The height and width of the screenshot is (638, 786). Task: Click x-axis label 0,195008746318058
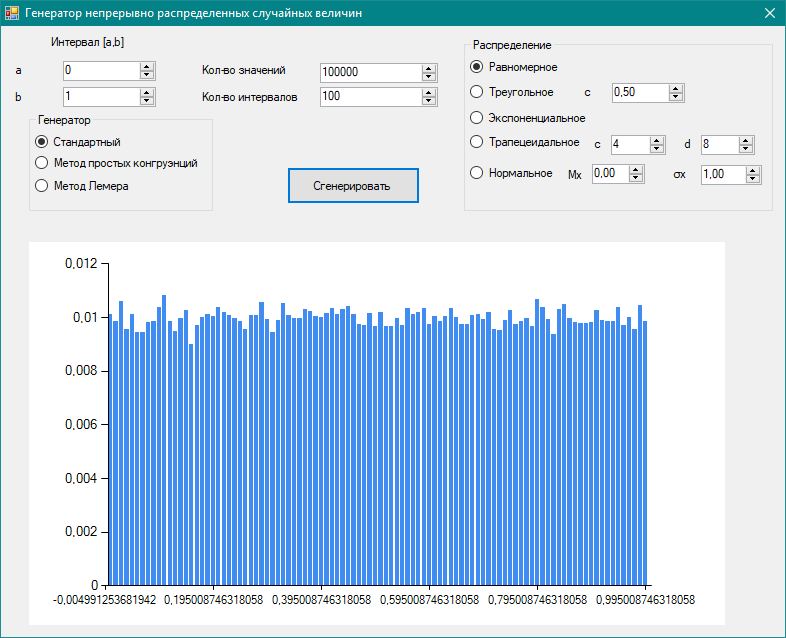pyautogui.click(x=214, y=600)
